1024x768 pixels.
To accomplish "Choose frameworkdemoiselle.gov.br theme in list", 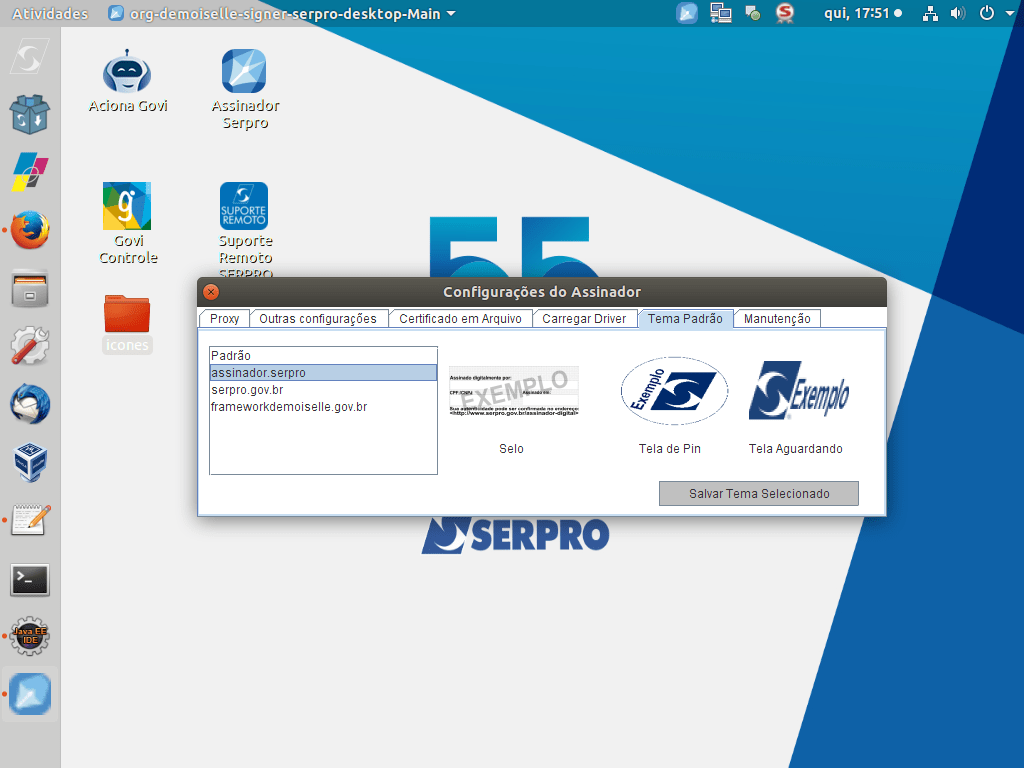I will pyautogui.click(x=289, y=407).
